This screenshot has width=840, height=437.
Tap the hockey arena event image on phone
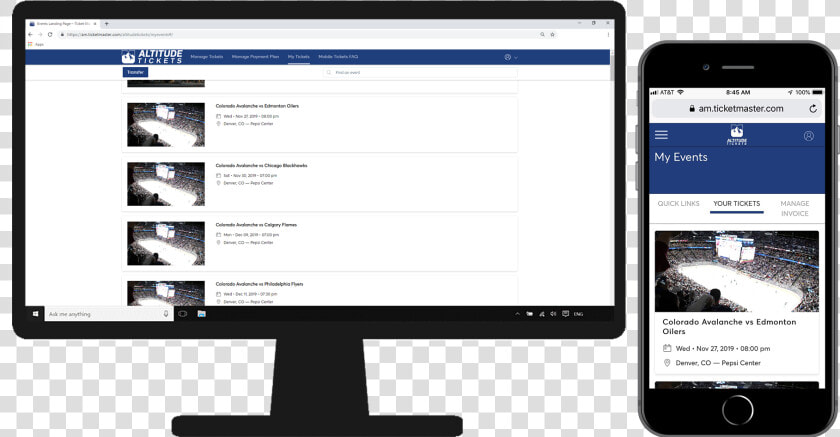[737, 272]
